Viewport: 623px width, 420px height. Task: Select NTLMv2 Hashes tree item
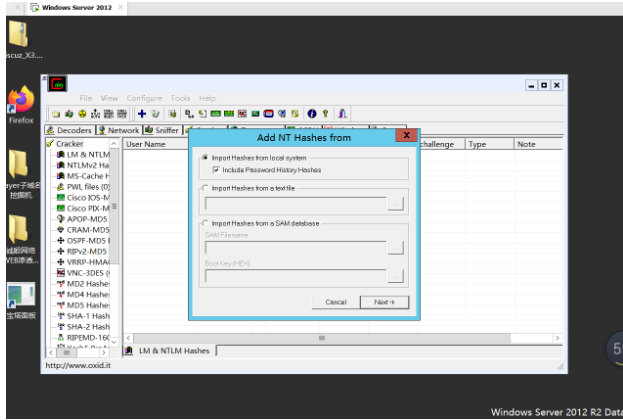(87, 165)
